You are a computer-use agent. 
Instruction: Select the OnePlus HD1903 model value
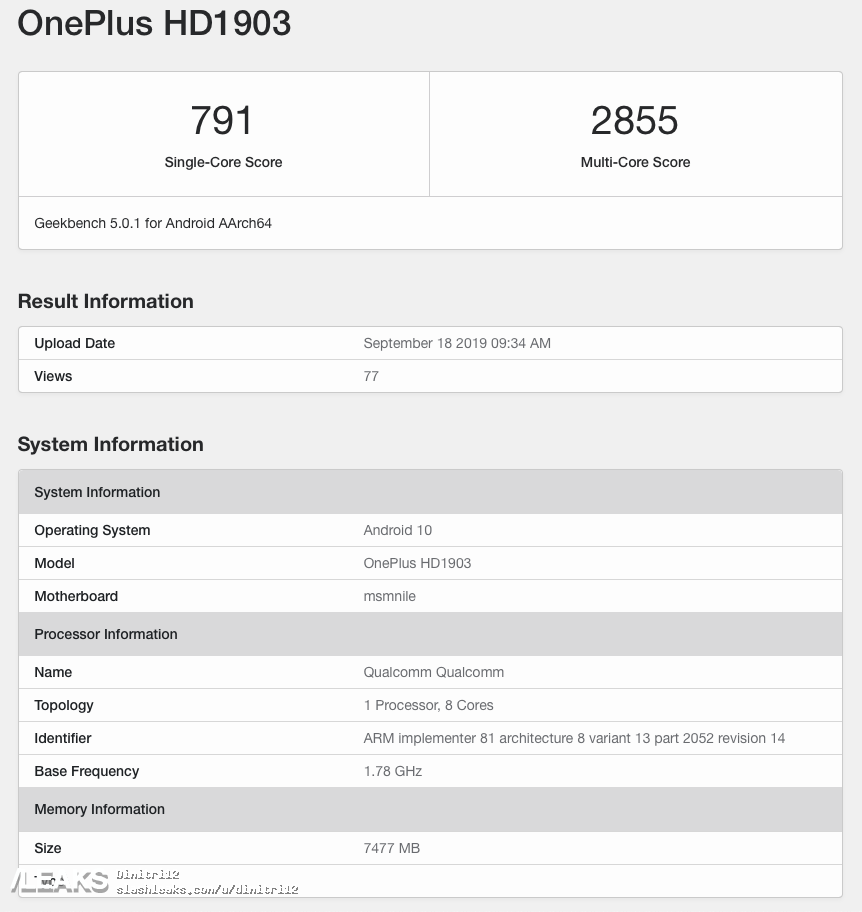417,564
